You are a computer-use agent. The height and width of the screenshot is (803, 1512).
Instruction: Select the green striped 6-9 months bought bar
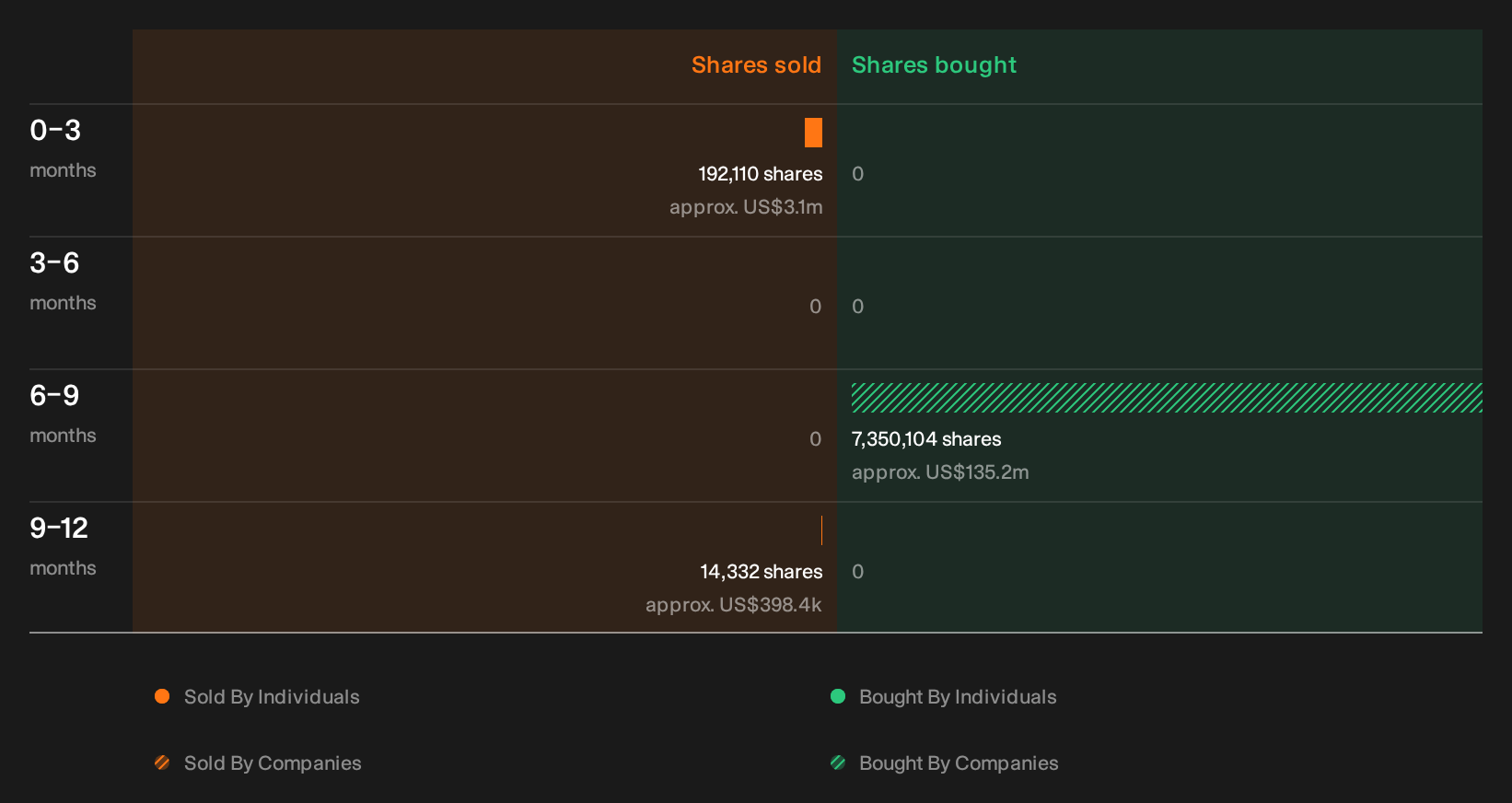click(1167, 398)
